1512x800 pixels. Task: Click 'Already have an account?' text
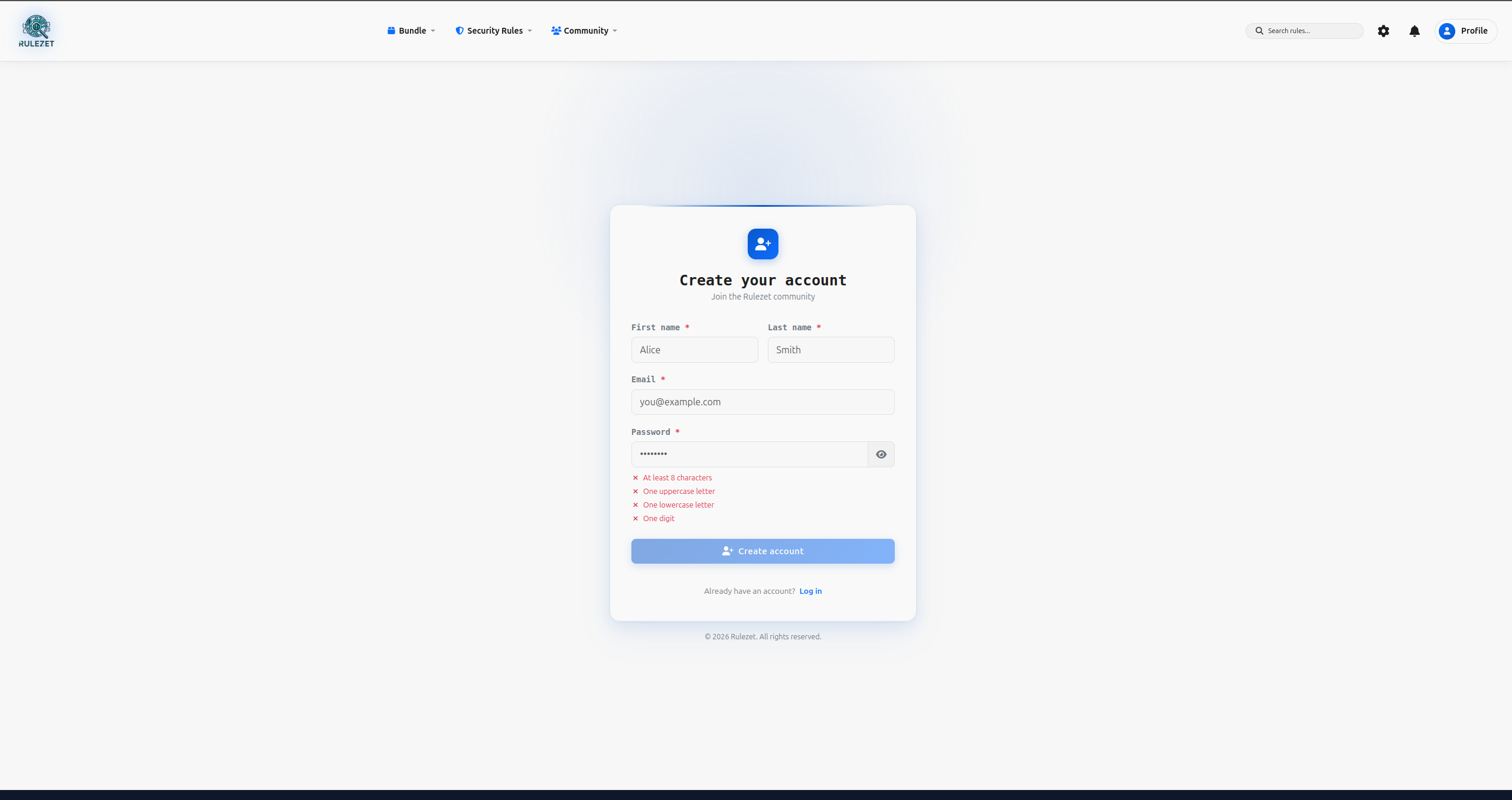pos(750,591)
